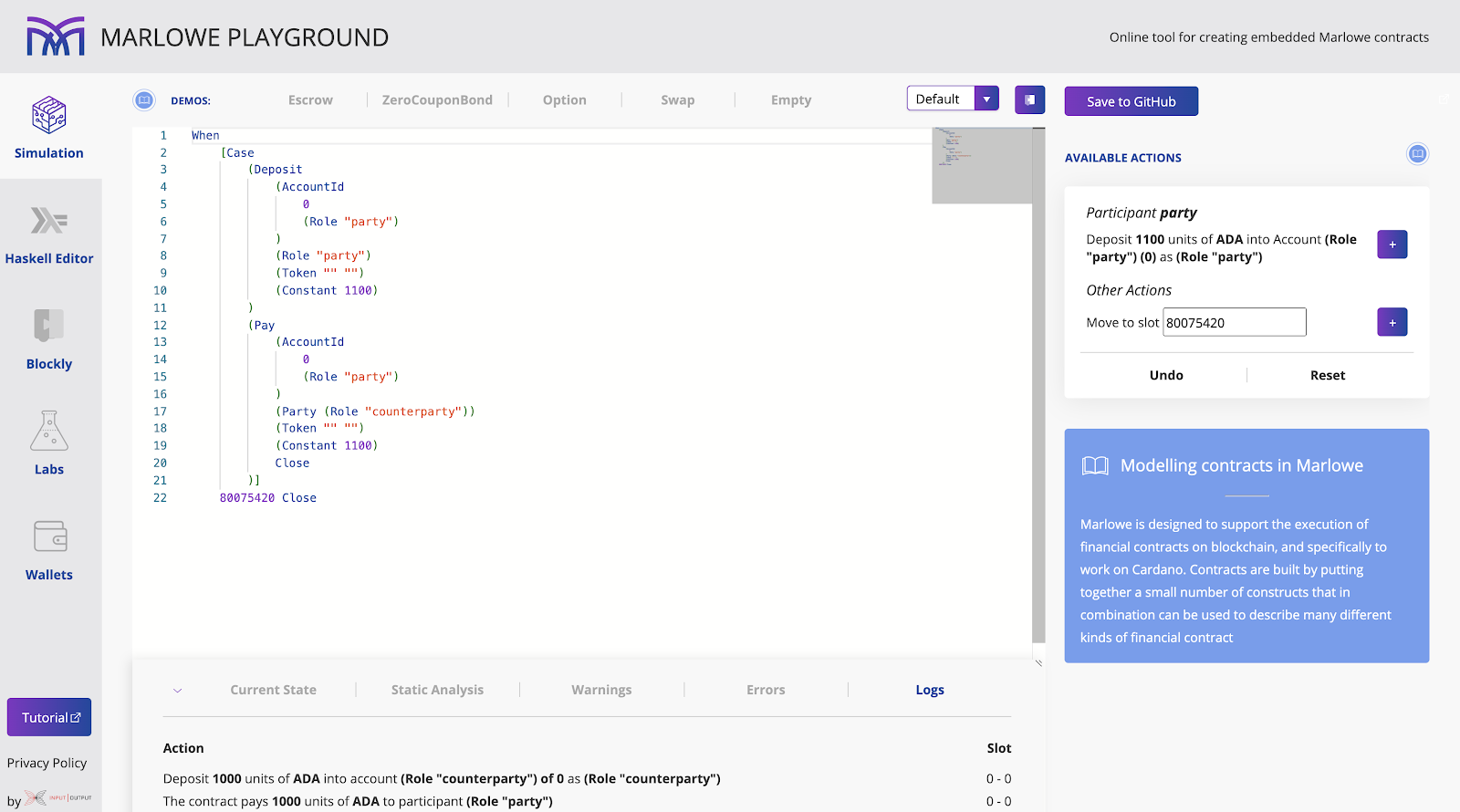Viewport: 1460px width, 812px height.
Task: Open Haskell Editor via its icon
Action: tap(49, 221)
